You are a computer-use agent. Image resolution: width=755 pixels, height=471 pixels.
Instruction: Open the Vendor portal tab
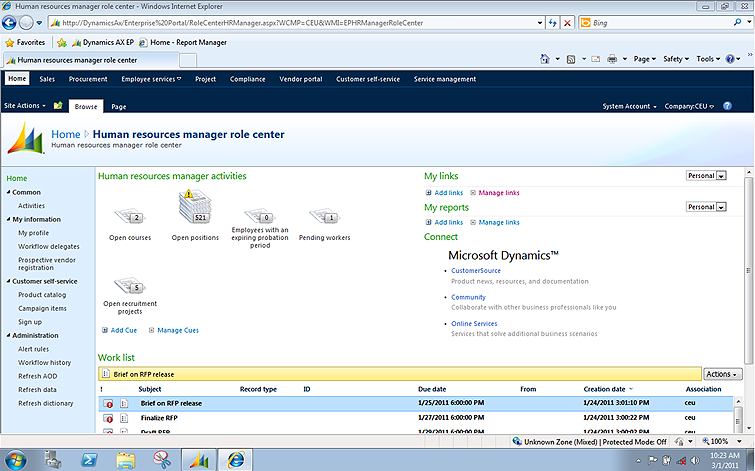tap(300, 79)
